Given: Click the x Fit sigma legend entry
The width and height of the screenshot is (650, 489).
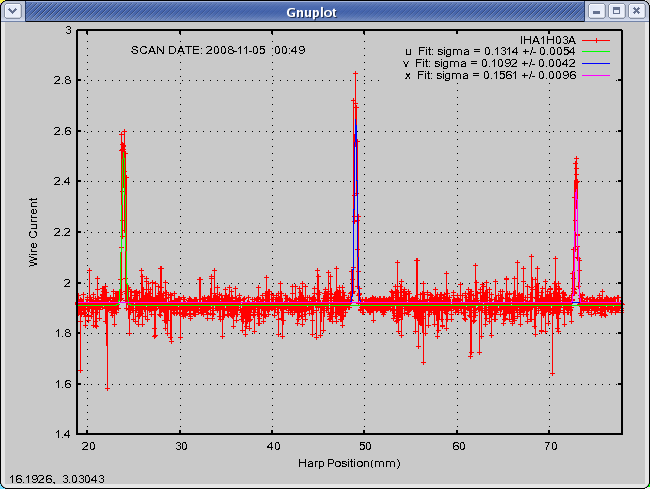Looking at the screenshot, I should click(490, 75).
